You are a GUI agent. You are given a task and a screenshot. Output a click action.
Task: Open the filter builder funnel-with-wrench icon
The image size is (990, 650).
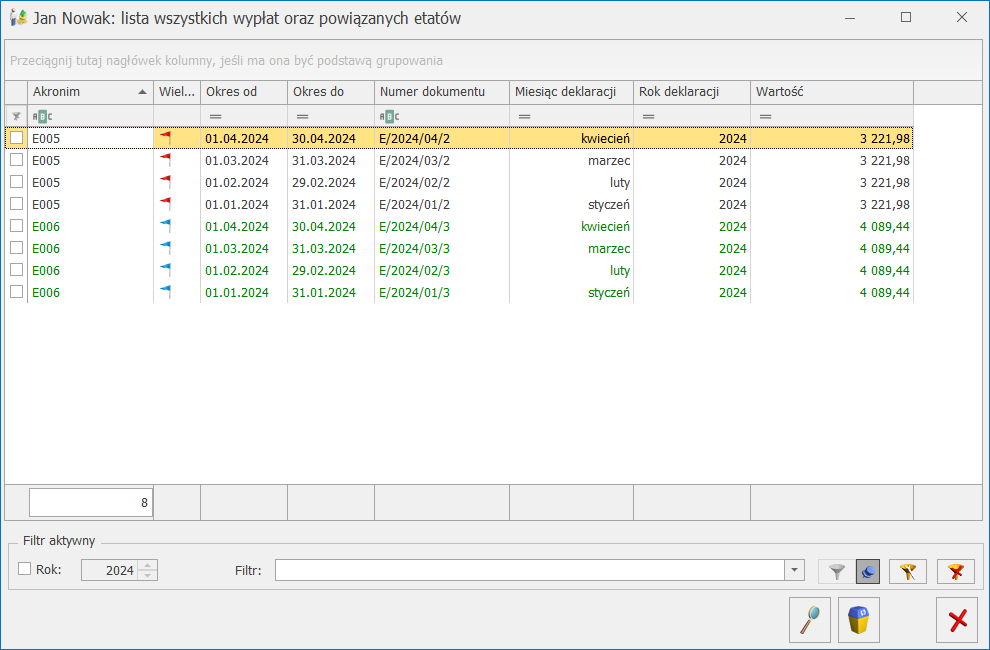tap(907, 572)
